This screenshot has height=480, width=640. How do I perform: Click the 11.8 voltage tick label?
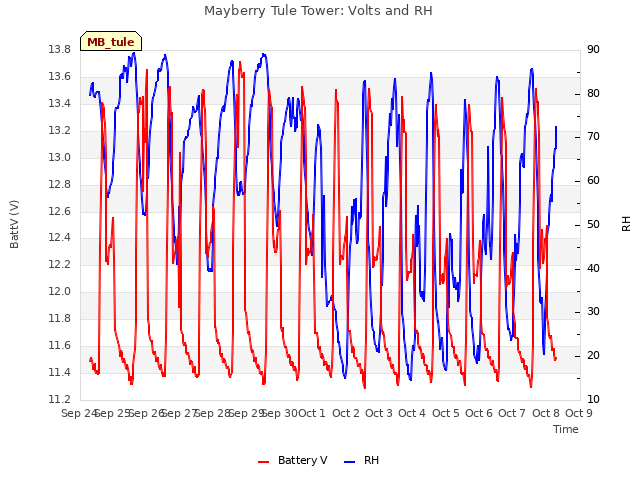pos(60,318)
